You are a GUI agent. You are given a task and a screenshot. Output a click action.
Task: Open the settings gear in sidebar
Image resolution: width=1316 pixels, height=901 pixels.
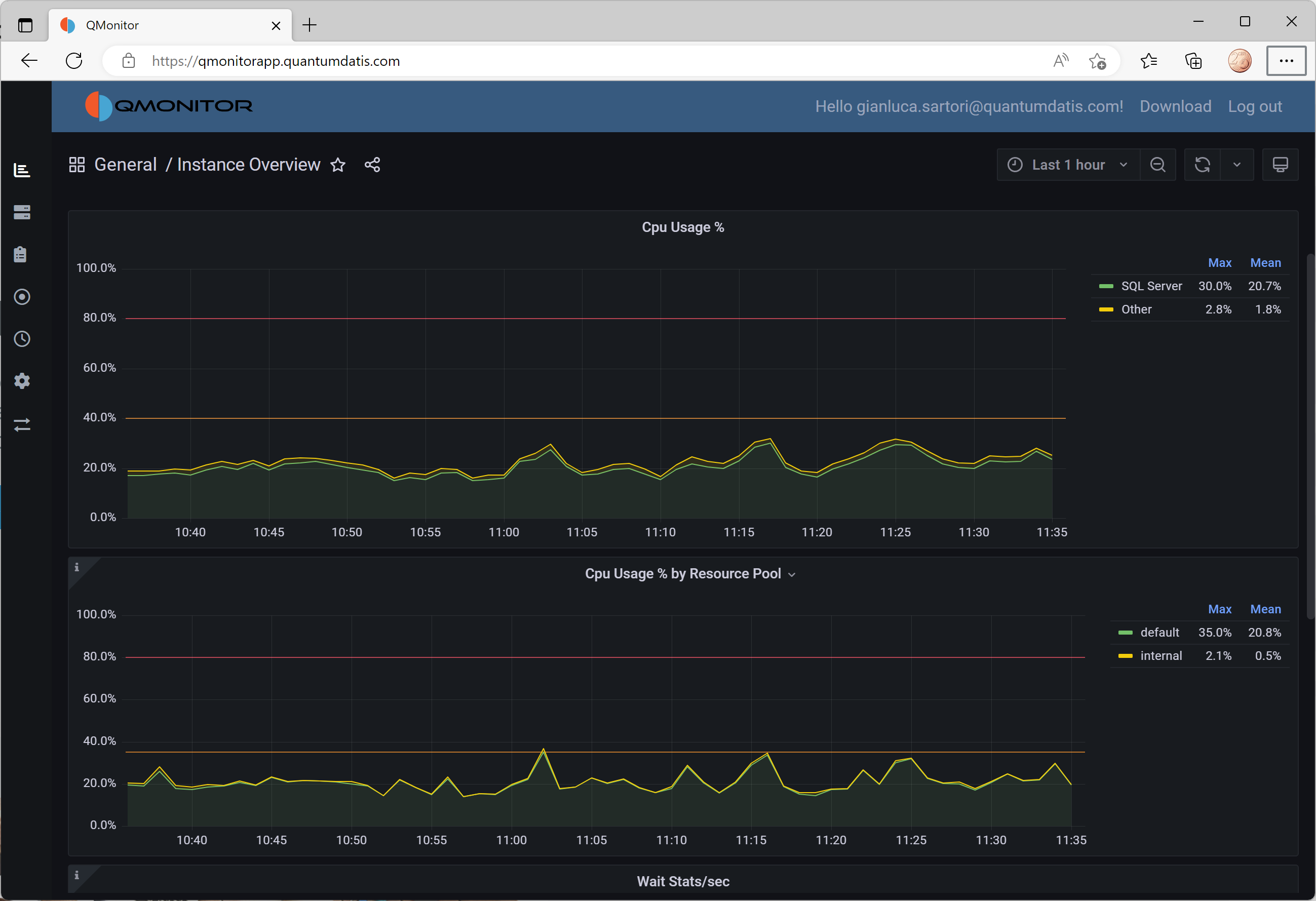point(21,381)
